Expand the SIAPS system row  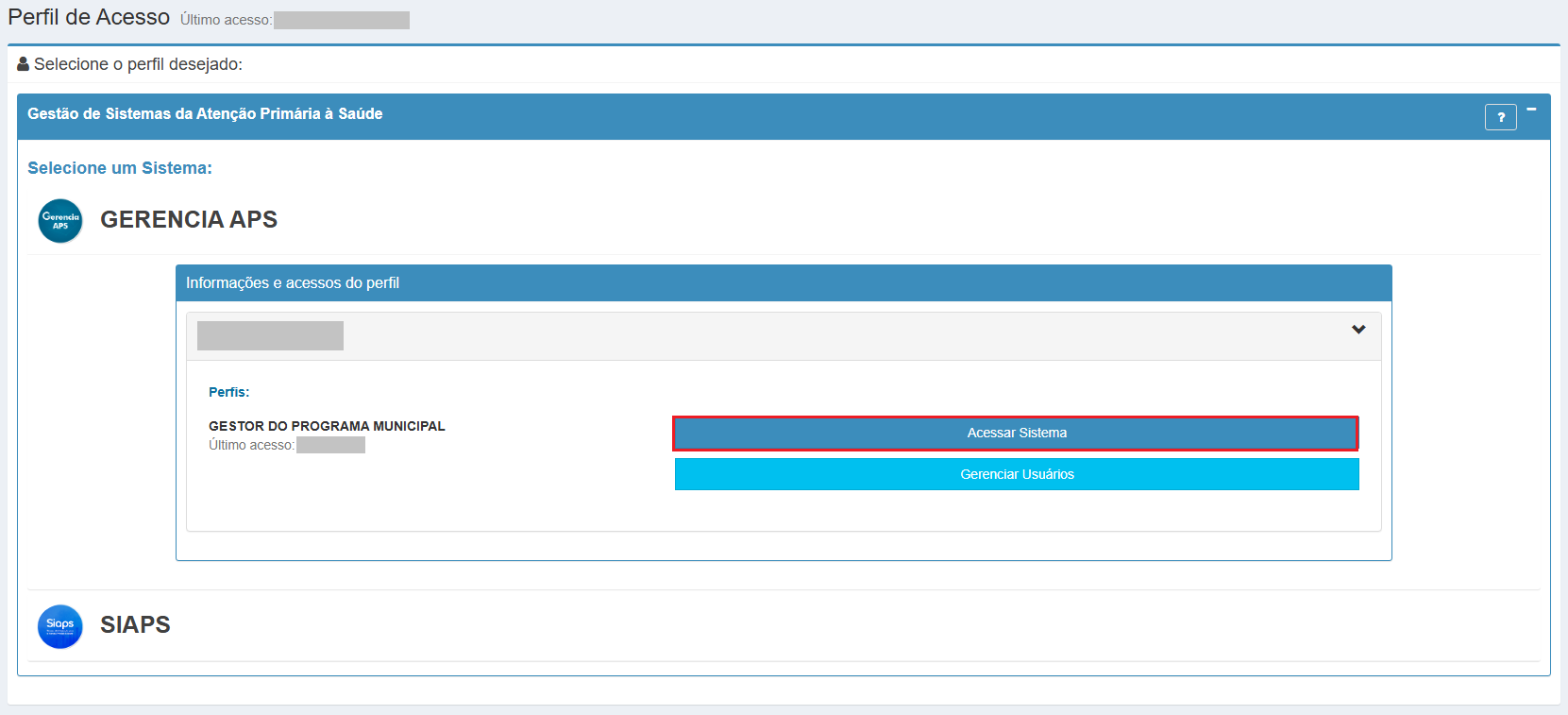[135, 625]
